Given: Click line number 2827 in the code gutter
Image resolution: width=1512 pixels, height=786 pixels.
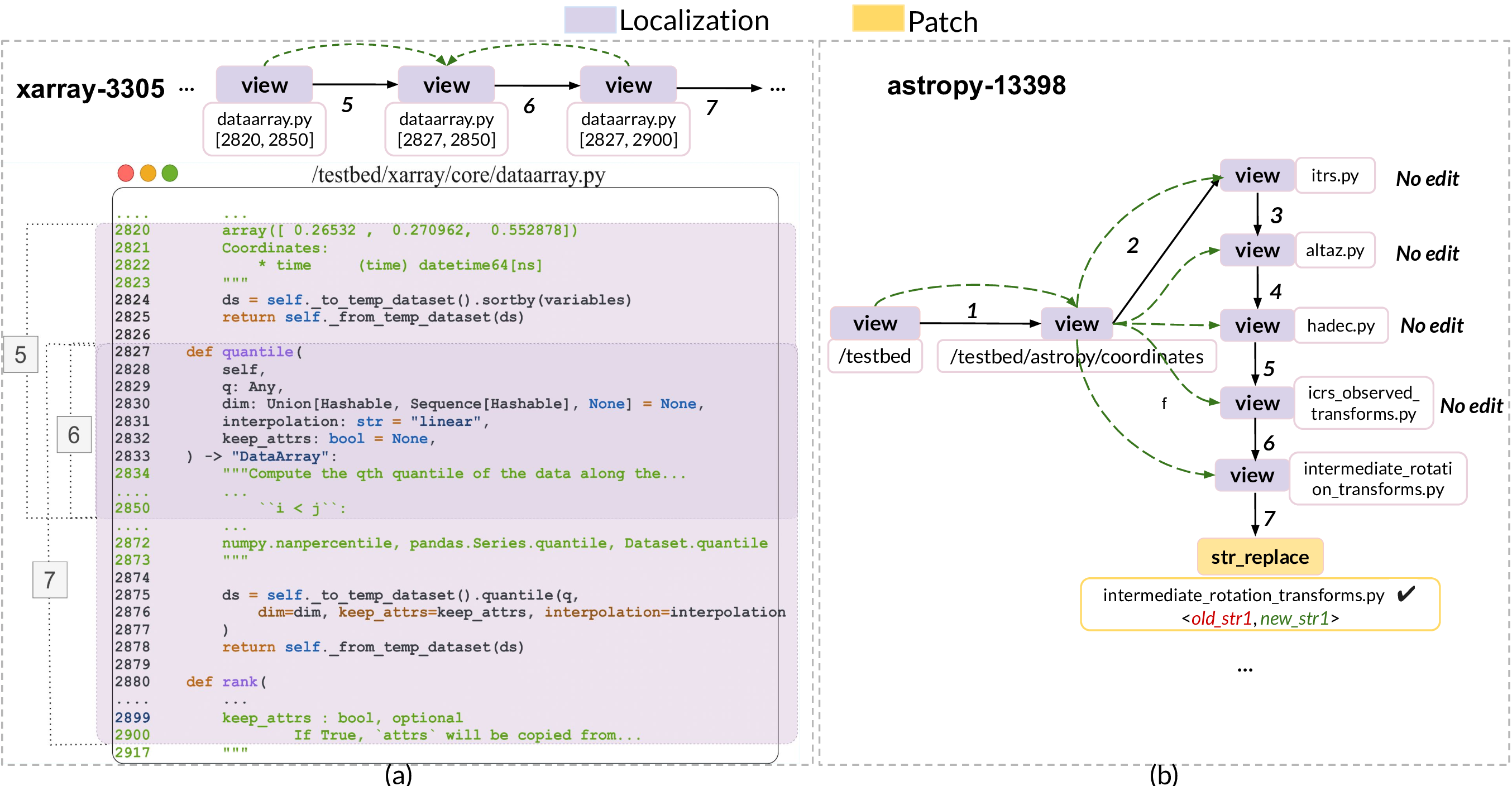Looking at the screenshot, I should tap(133, 352).
